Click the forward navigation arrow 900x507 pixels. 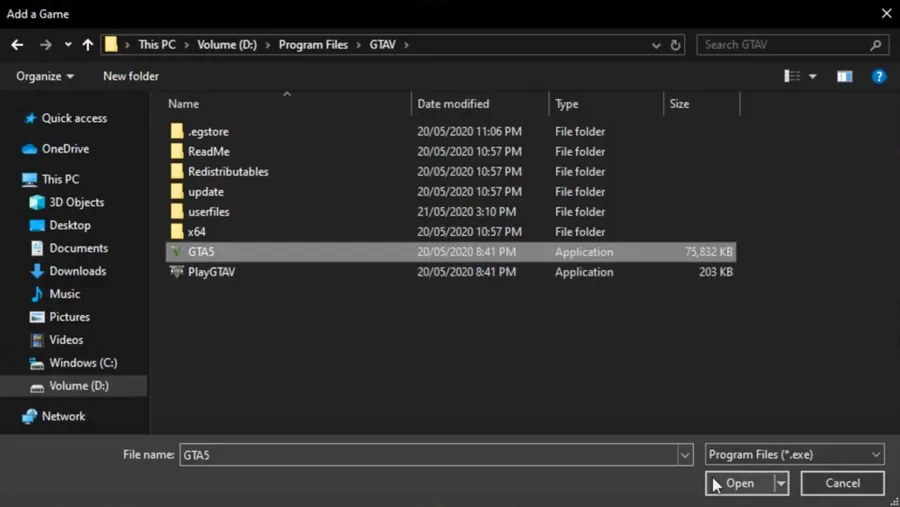[x=45, y=45]
